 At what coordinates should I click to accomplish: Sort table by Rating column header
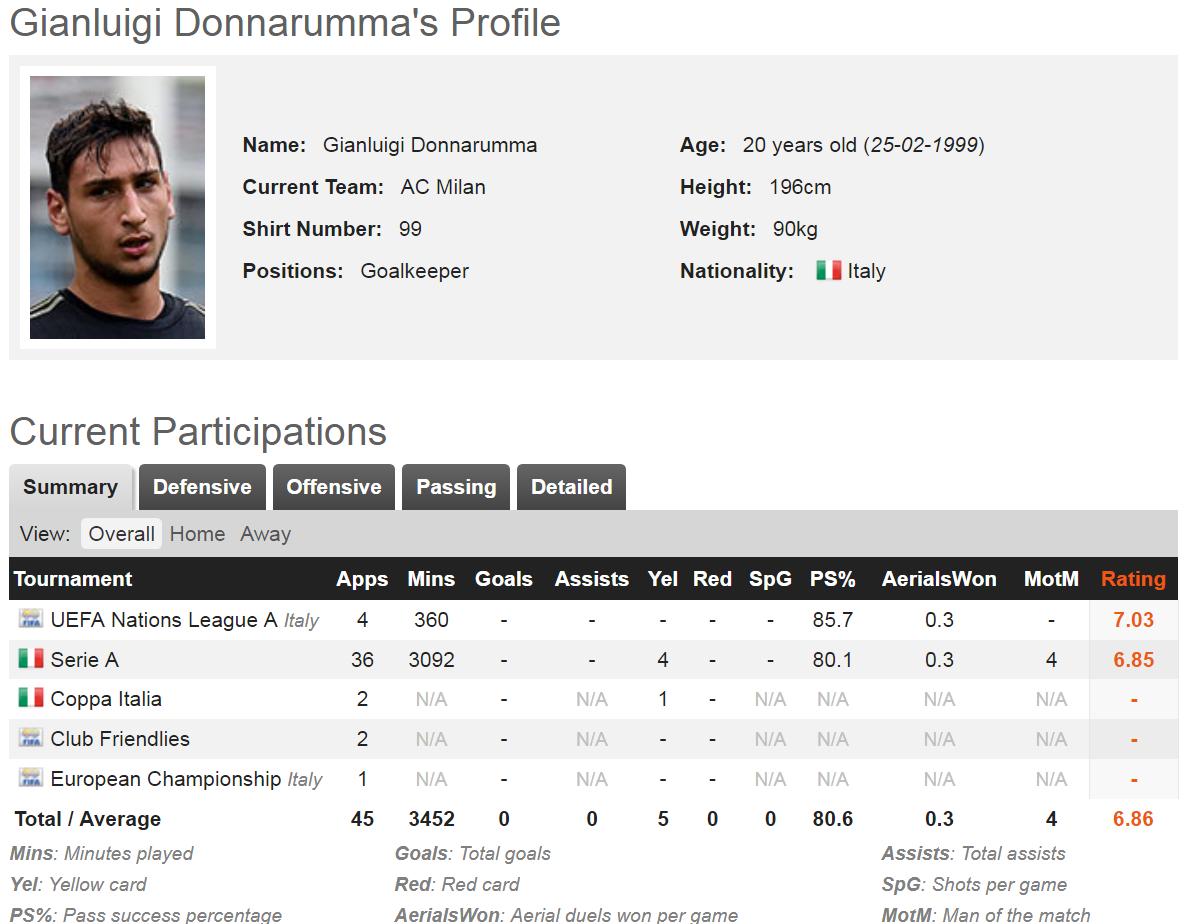(1133, 579)
